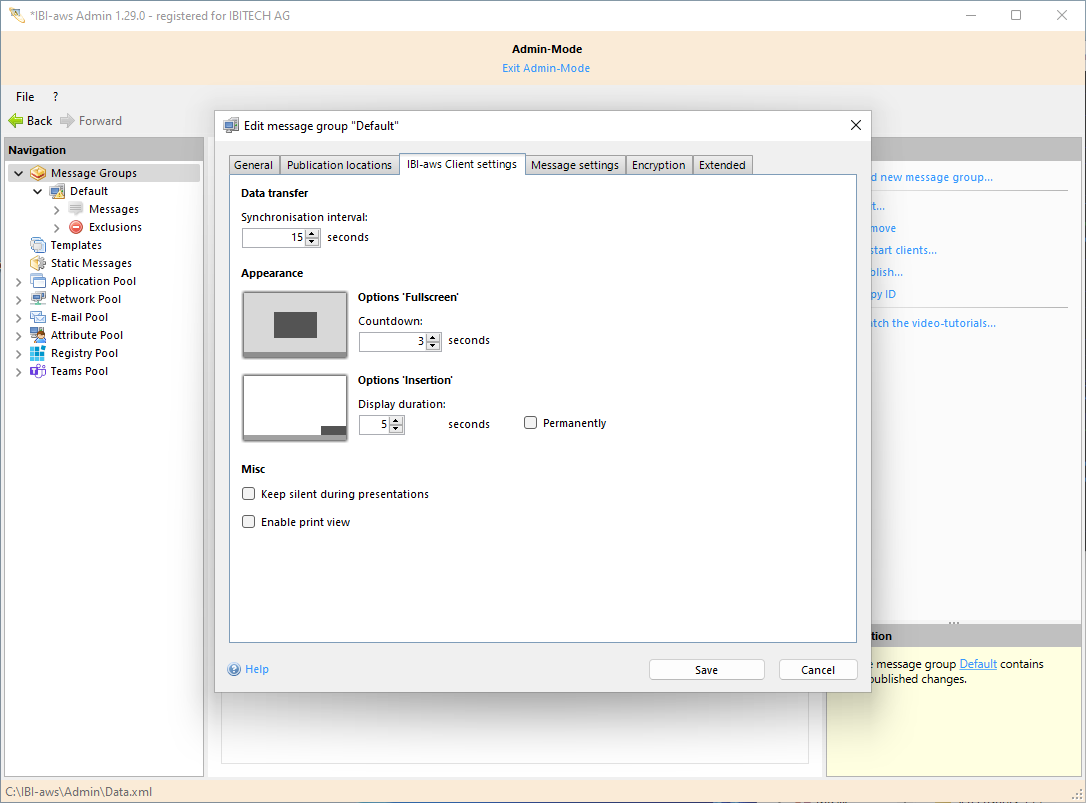Screen dimensions: 1086x803
Task: Click the Exit Admin-Mode link
Action: tap(546, 68)
